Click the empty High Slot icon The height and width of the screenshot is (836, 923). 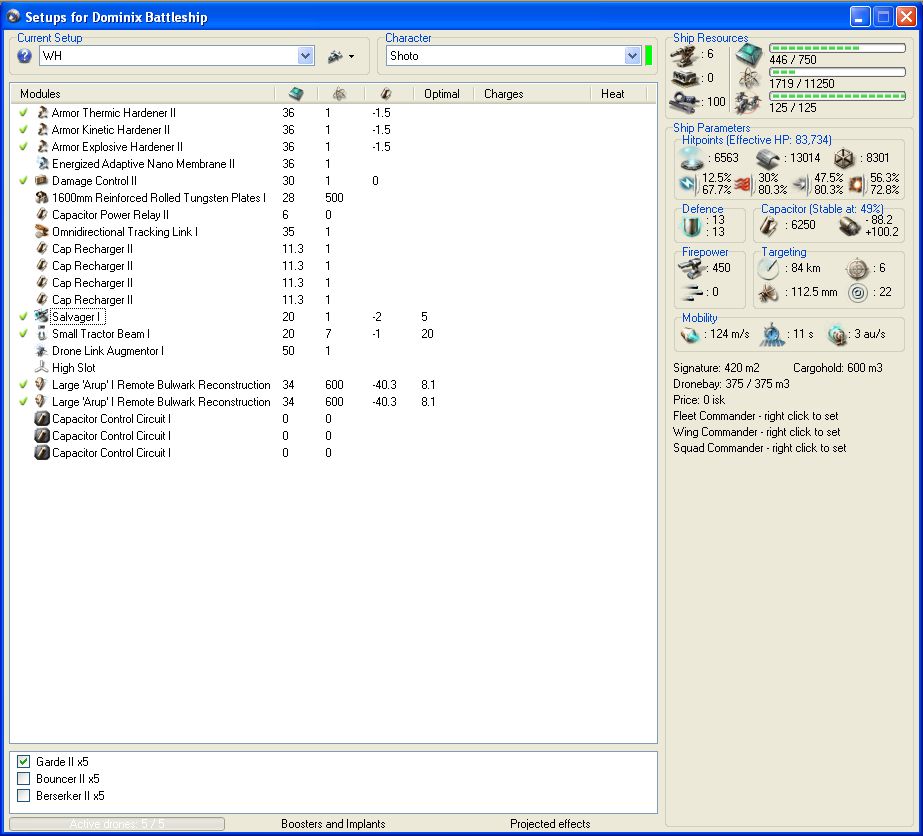point(42,367)
